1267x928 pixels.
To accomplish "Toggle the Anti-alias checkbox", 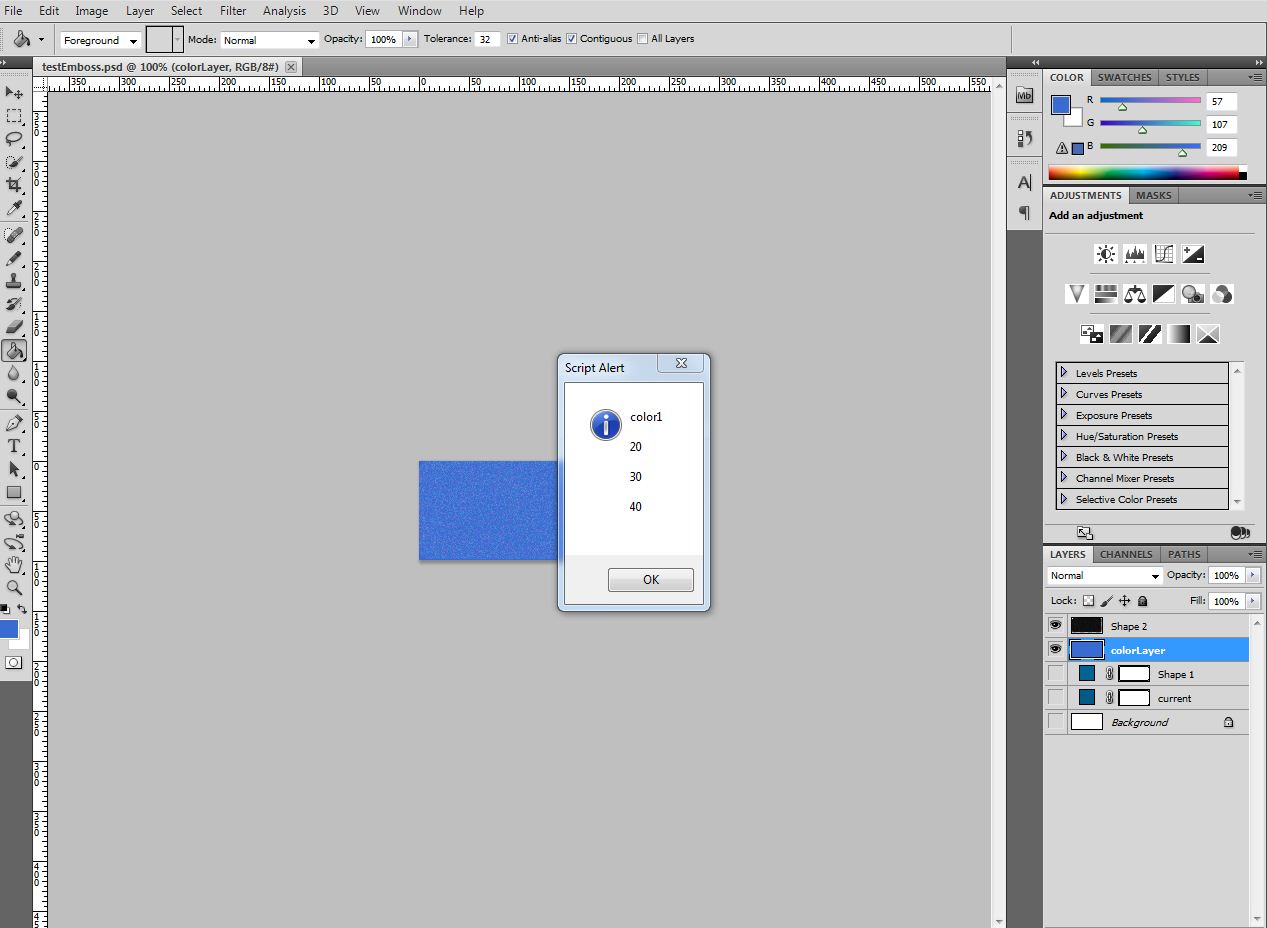I will coord(512,39).
